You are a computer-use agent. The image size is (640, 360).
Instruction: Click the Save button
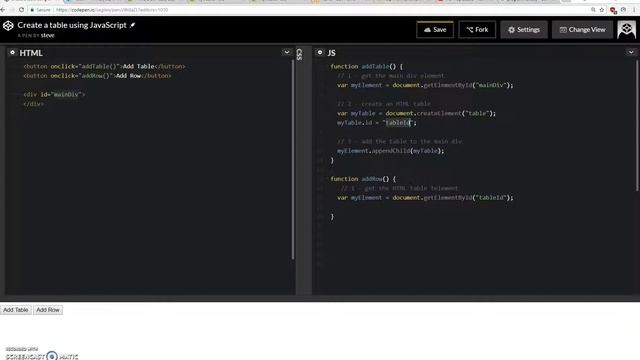(x=435, y=29)
